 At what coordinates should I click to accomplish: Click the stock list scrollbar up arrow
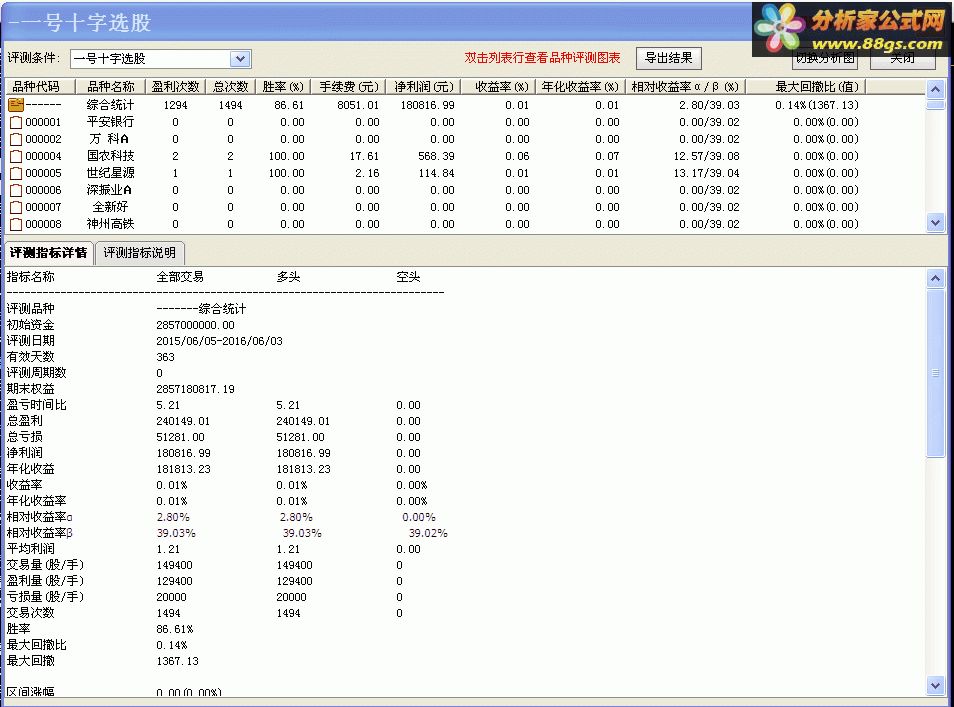point(935,89)
